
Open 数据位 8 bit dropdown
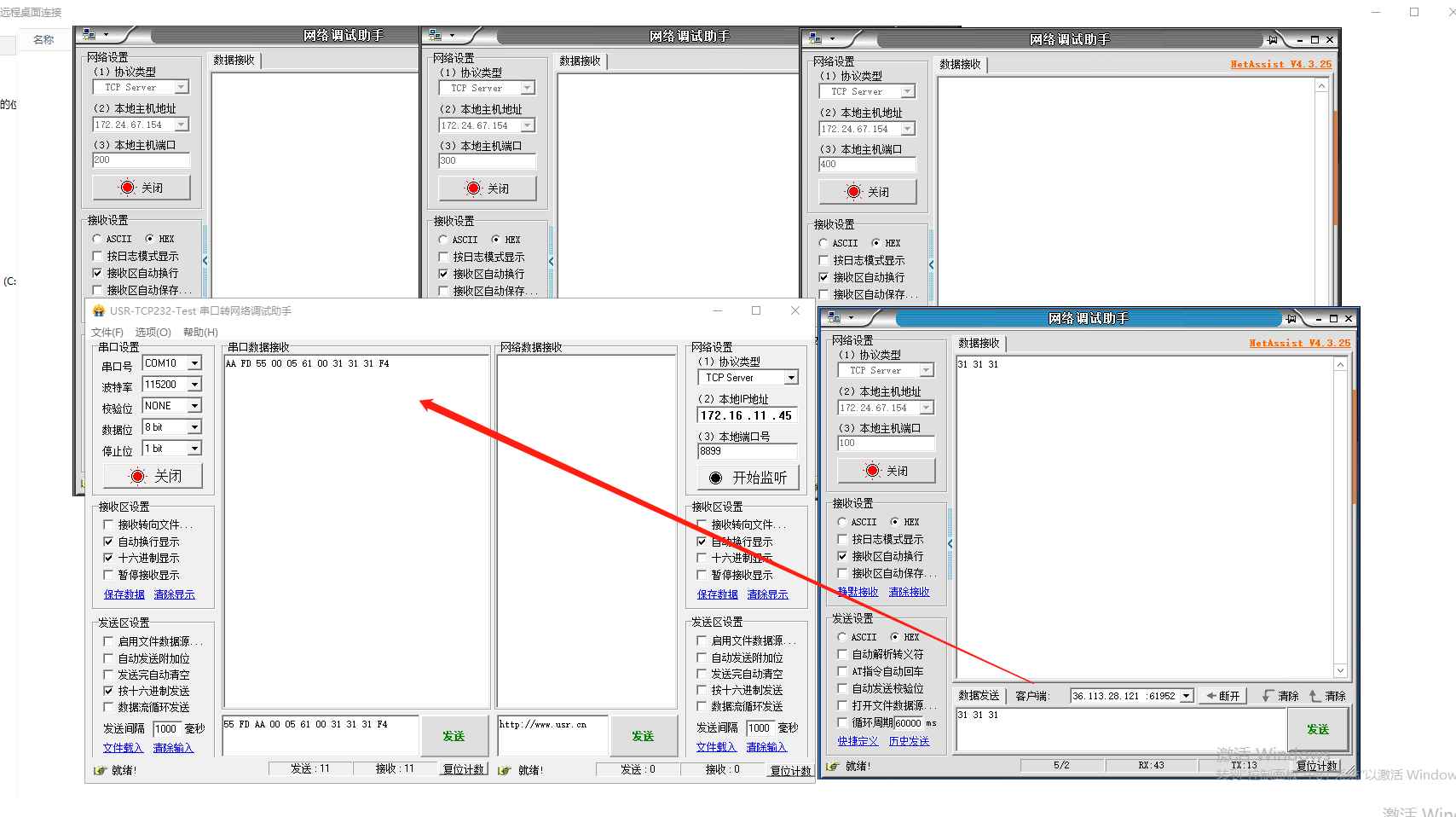pyautogui.click(x=194, y=427)
